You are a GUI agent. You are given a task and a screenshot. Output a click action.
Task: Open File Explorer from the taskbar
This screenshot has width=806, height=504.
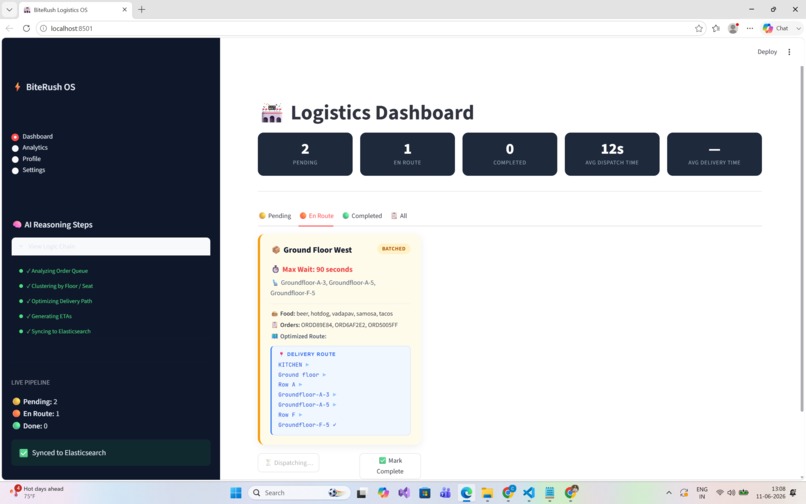tap(487, 493)
